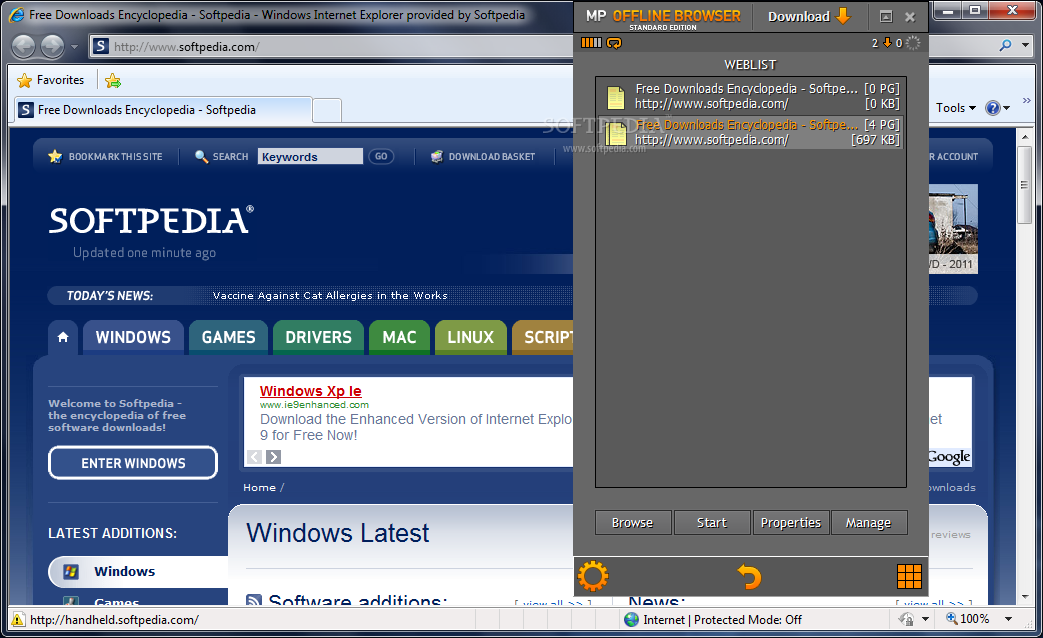Click the page vertical scrollbar thumb

coord(1025,184)
